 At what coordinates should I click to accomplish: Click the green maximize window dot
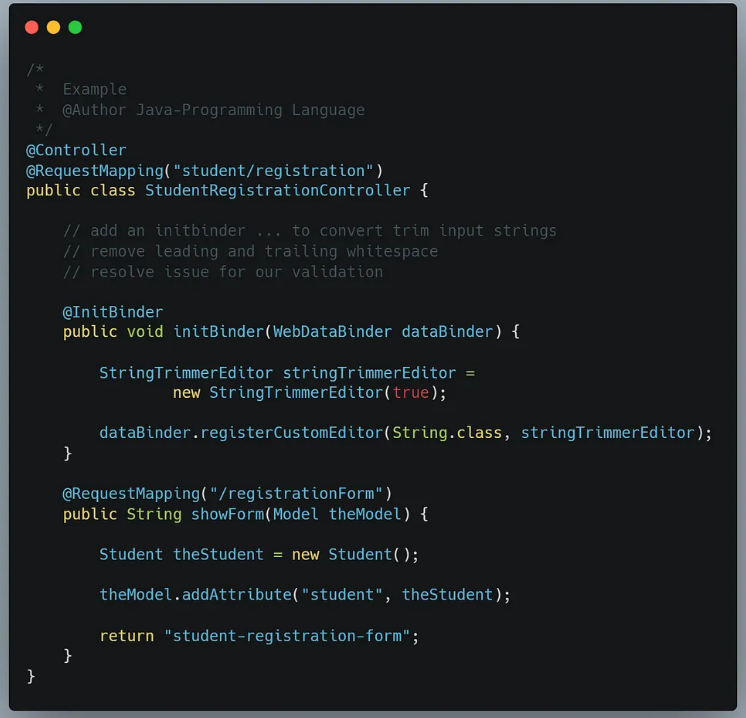tap(75, 28)
